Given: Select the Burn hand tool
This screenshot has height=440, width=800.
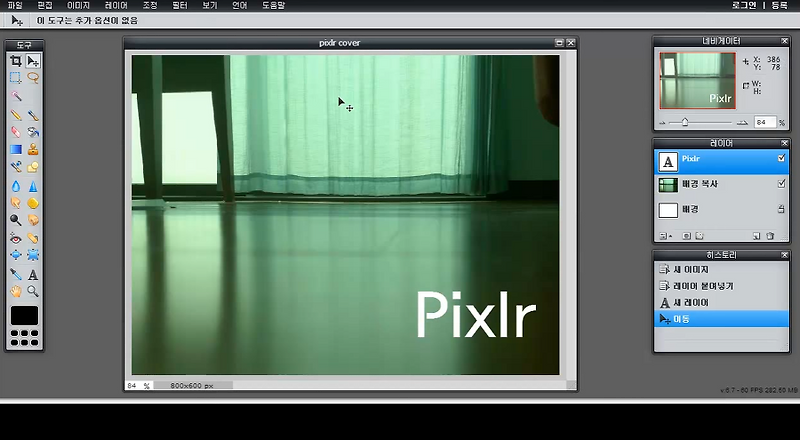Looking at the screenshot, I should click(x=33, y=220).
